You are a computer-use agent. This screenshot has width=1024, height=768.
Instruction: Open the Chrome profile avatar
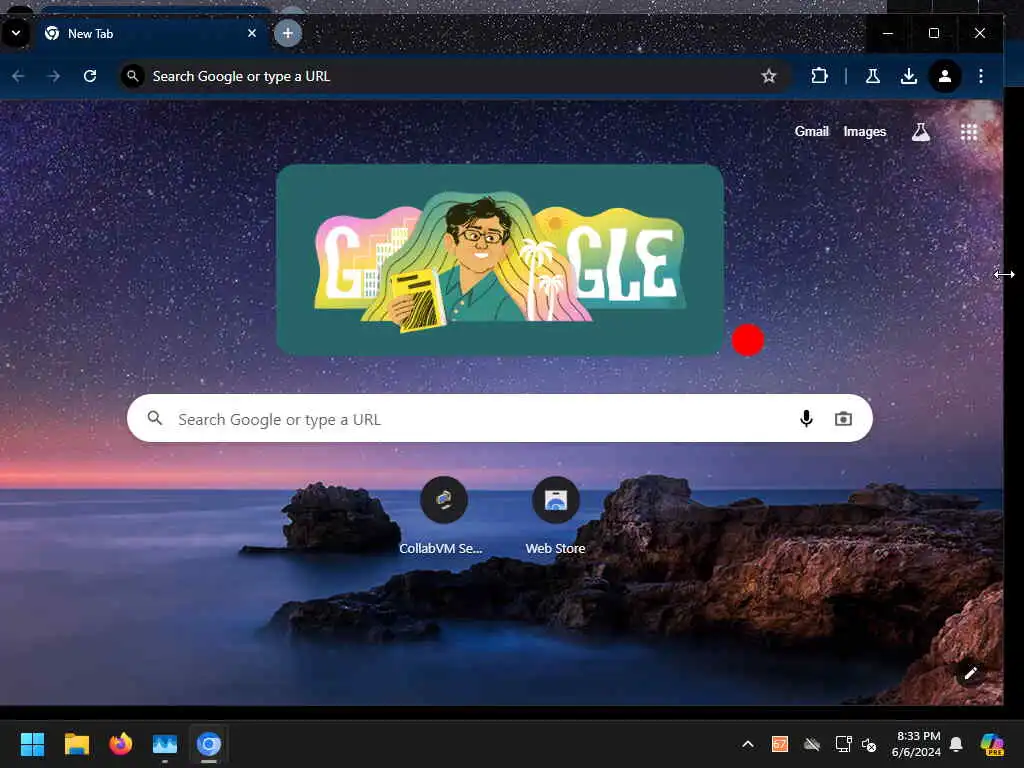pos(945,76)
